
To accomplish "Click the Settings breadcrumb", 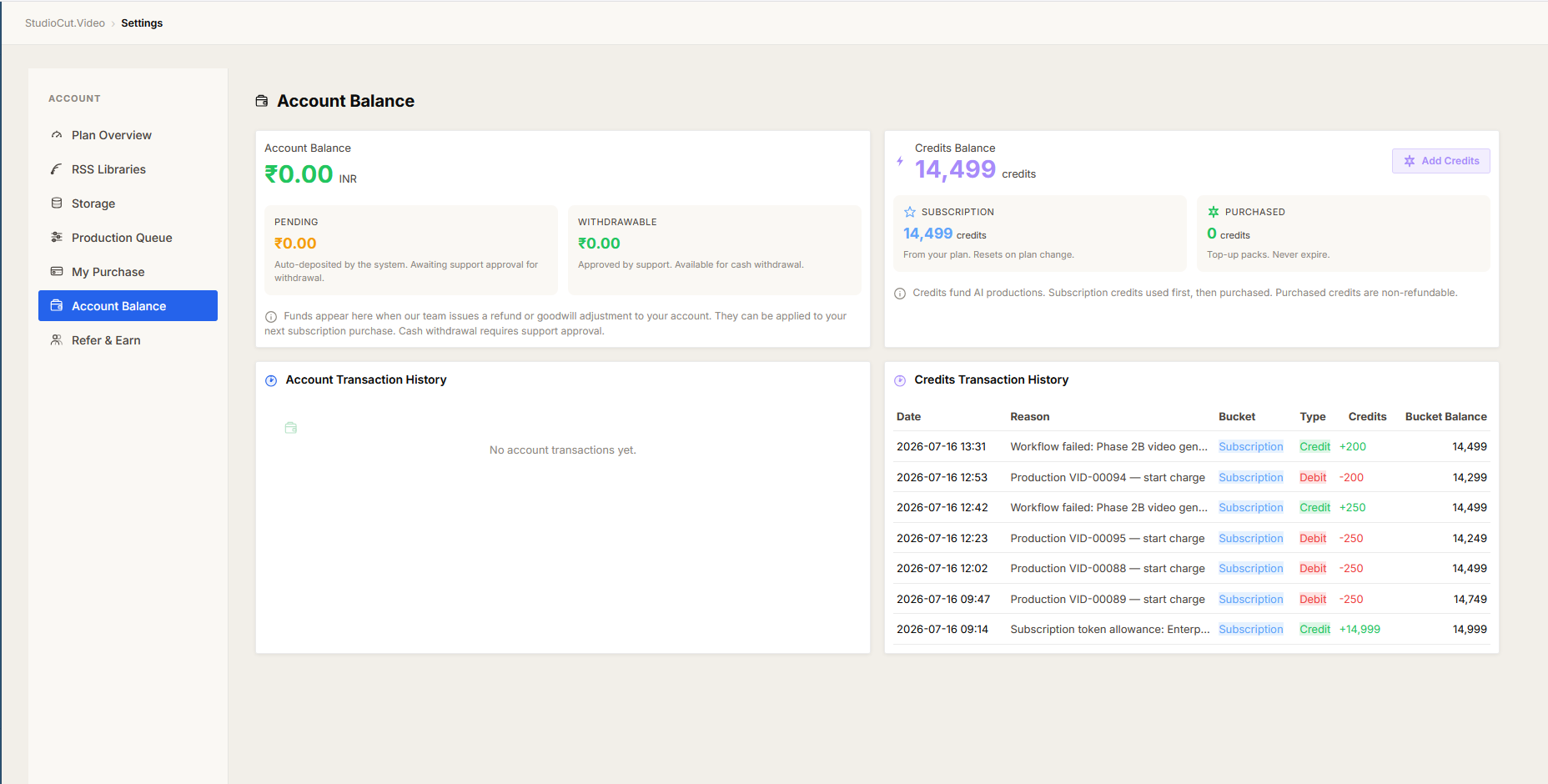I will [142, 23].
